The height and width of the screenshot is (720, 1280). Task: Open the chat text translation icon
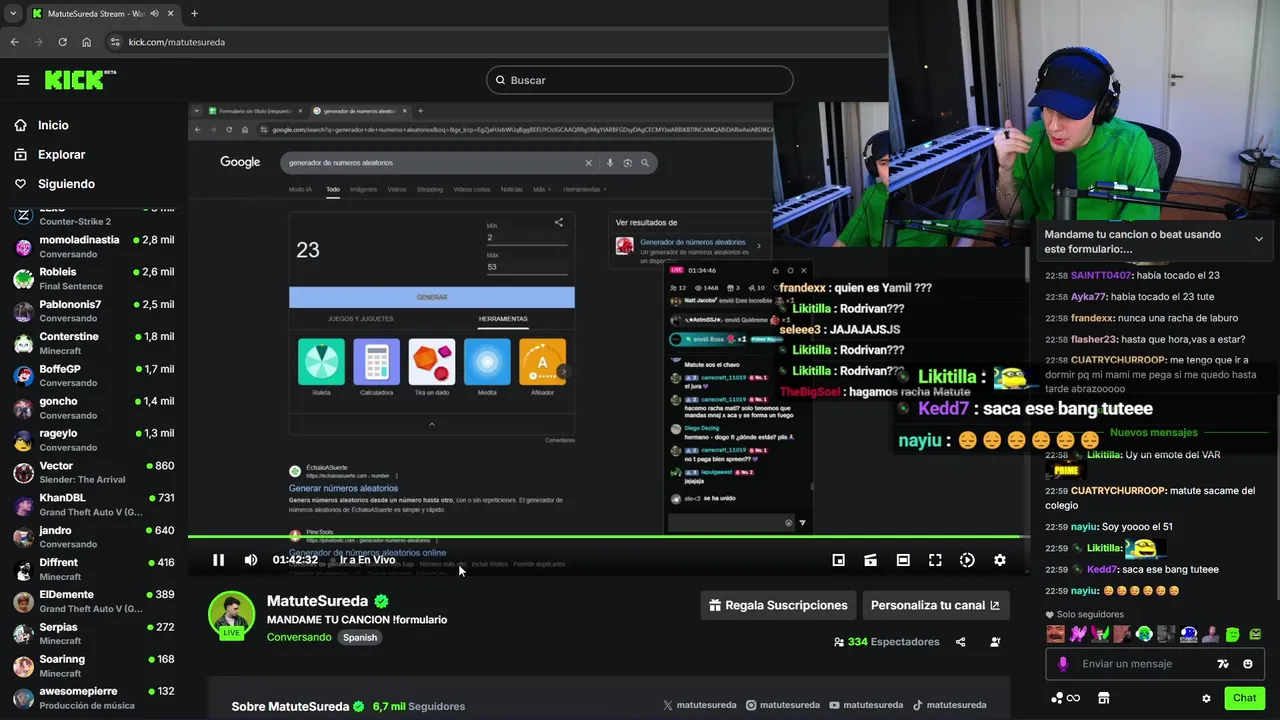[1223, 664]
